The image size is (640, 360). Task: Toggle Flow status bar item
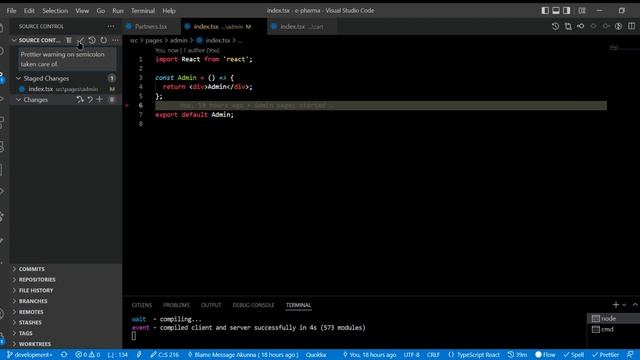tap(545, 355)
